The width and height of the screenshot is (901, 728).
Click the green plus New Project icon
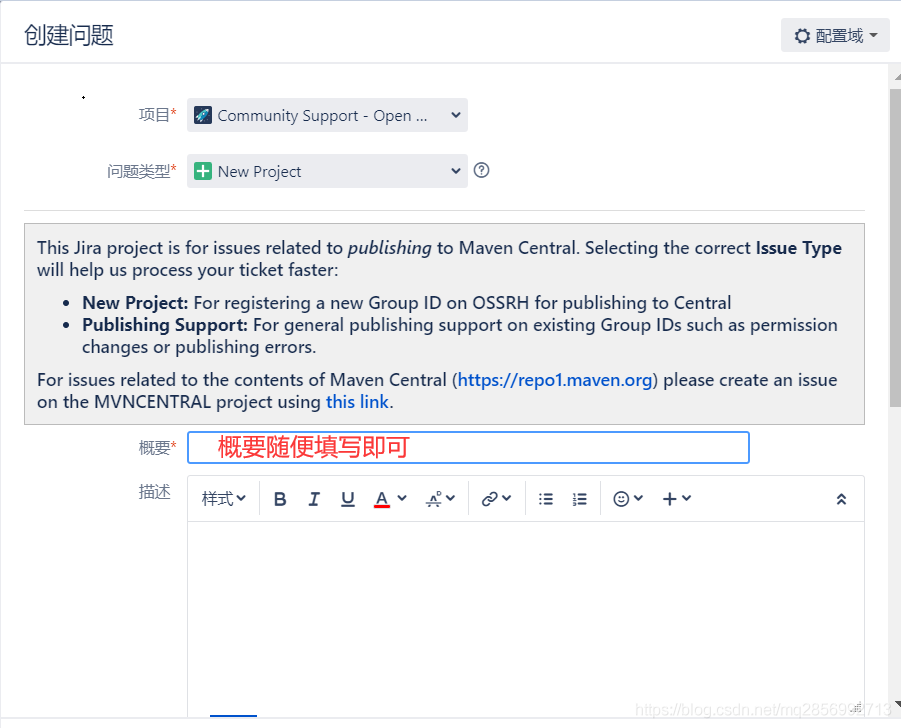[203, 171]
